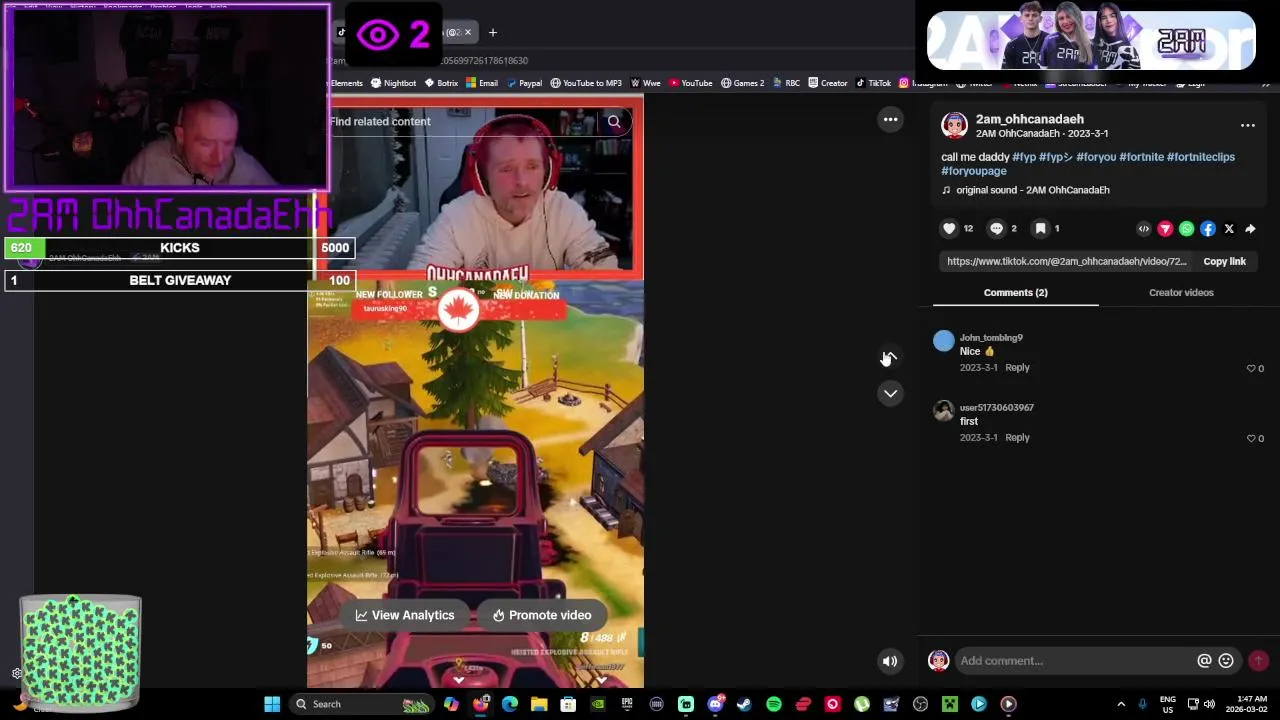Open Microsoft Edge from the taskbar
The image size is (1280, 720).
510,704
